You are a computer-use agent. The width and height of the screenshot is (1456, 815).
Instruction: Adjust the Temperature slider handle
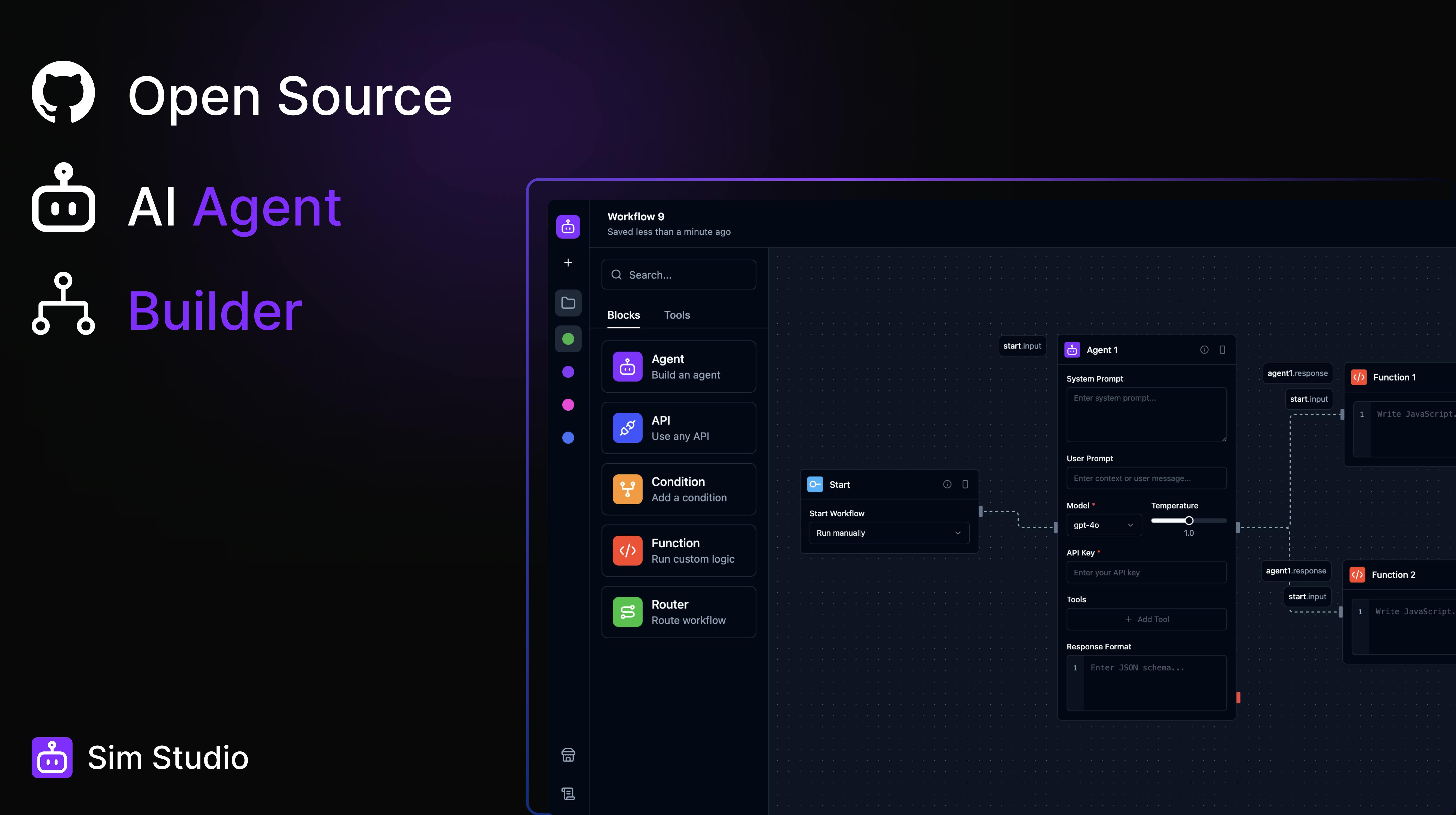[x=1189, y=521]
